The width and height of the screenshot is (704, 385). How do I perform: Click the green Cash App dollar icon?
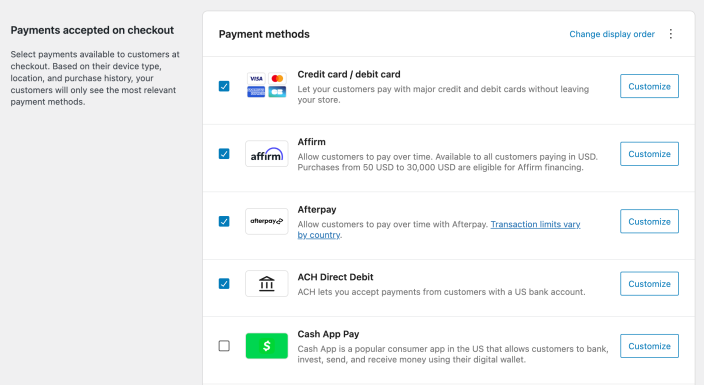pos(267,346)
